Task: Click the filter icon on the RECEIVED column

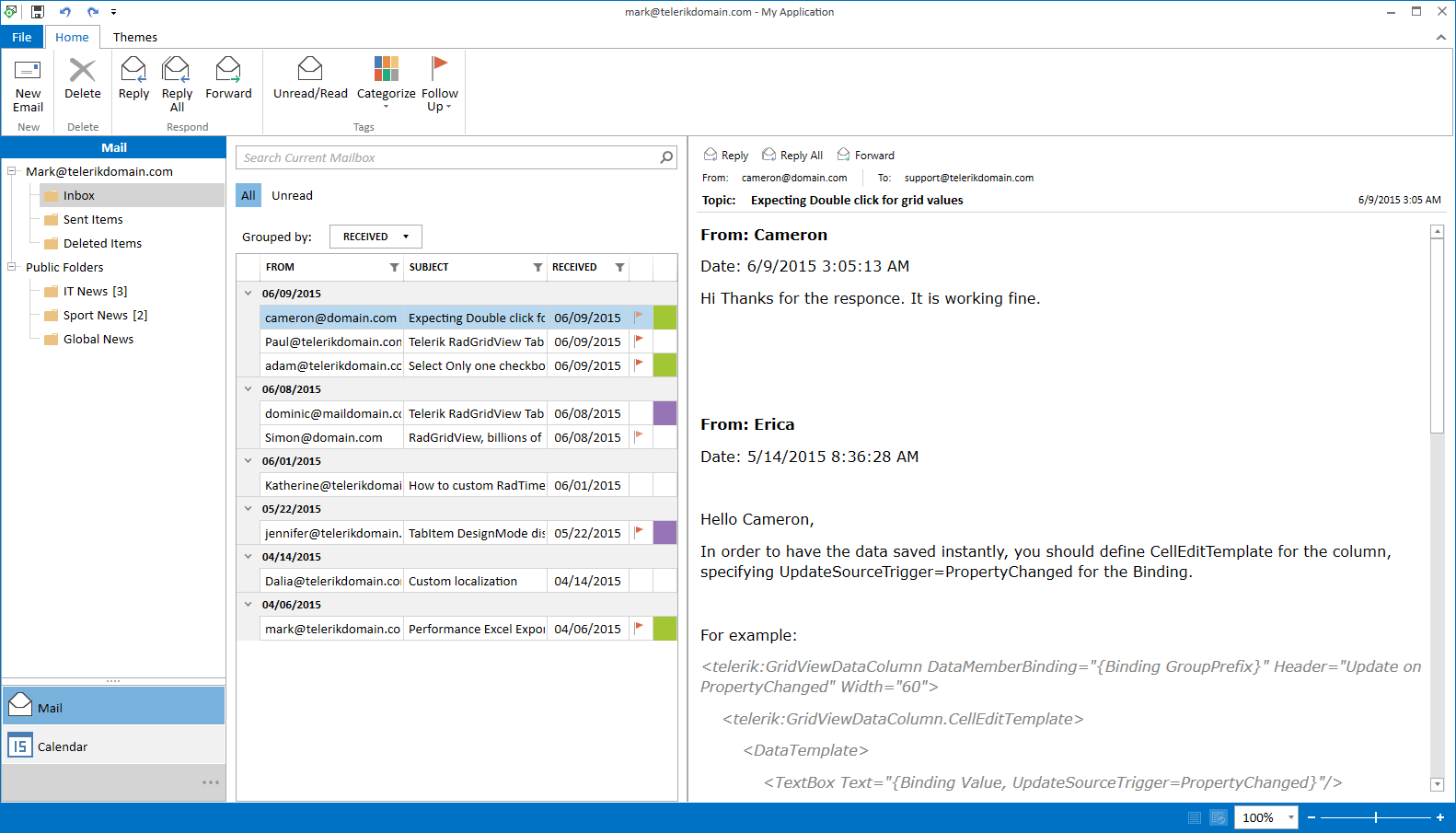Action: pos(619,268)
